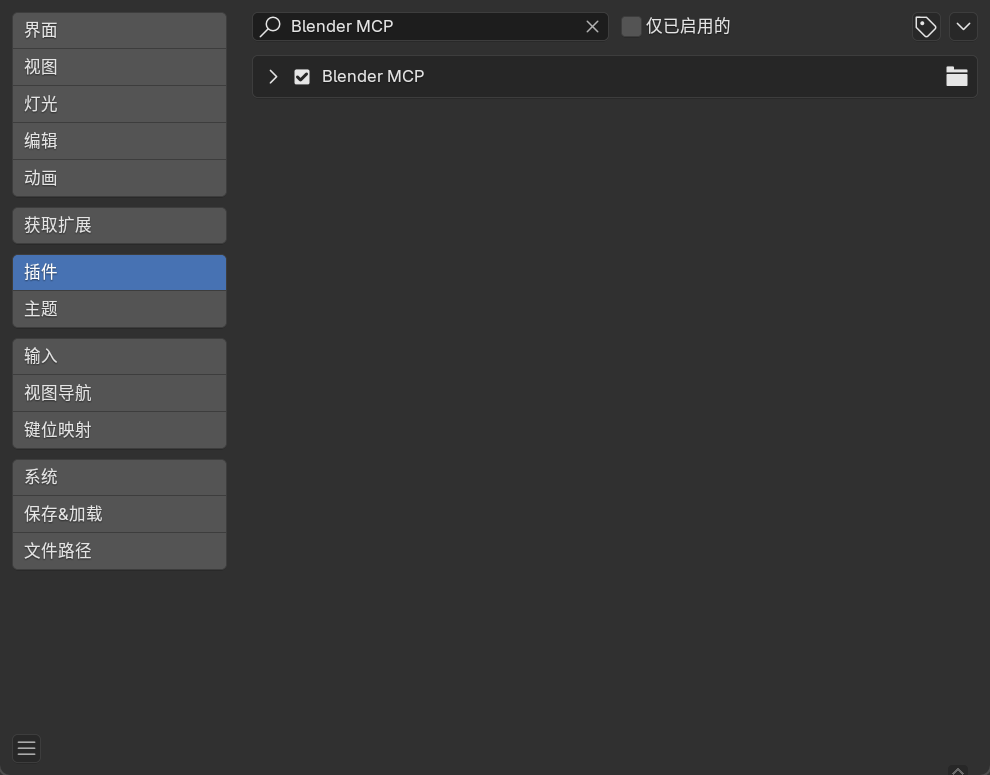The image size is (990, 775).
Task: Open the 输入 preferences section
Action: point(119,356)
